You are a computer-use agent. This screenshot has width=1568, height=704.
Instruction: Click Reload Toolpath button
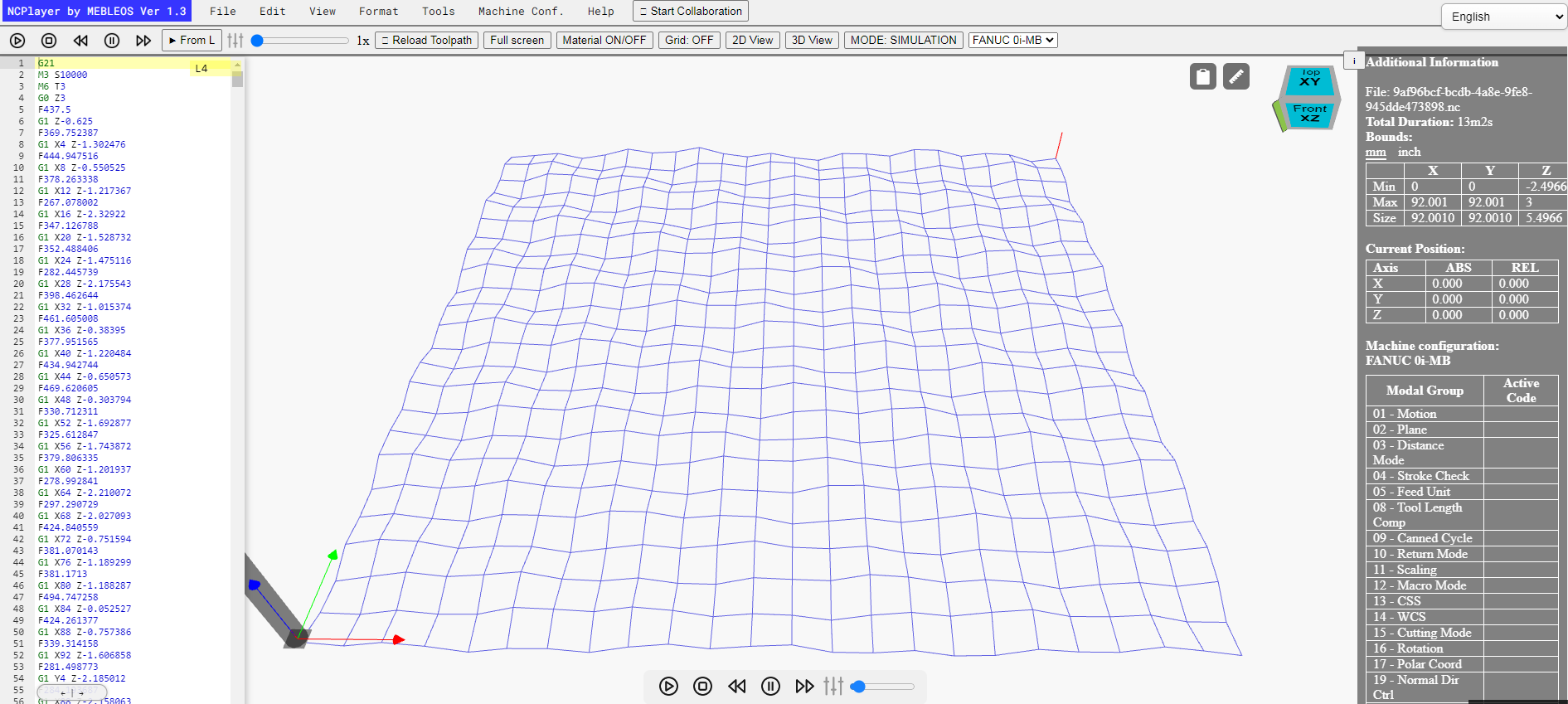coord(426,40)
